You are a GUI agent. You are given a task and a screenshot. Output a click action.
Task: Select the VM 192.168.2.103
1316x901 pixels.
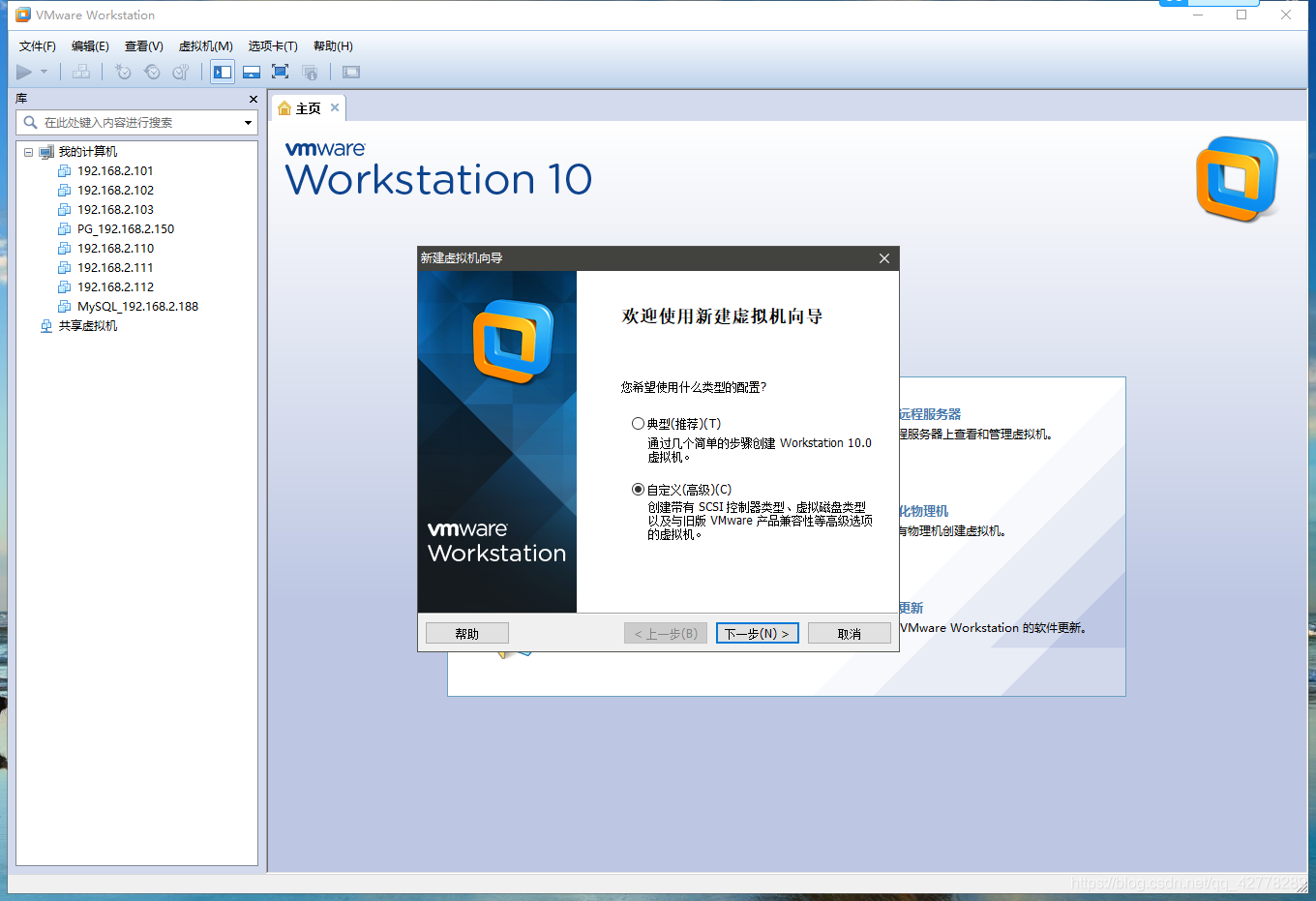(115, 210)
